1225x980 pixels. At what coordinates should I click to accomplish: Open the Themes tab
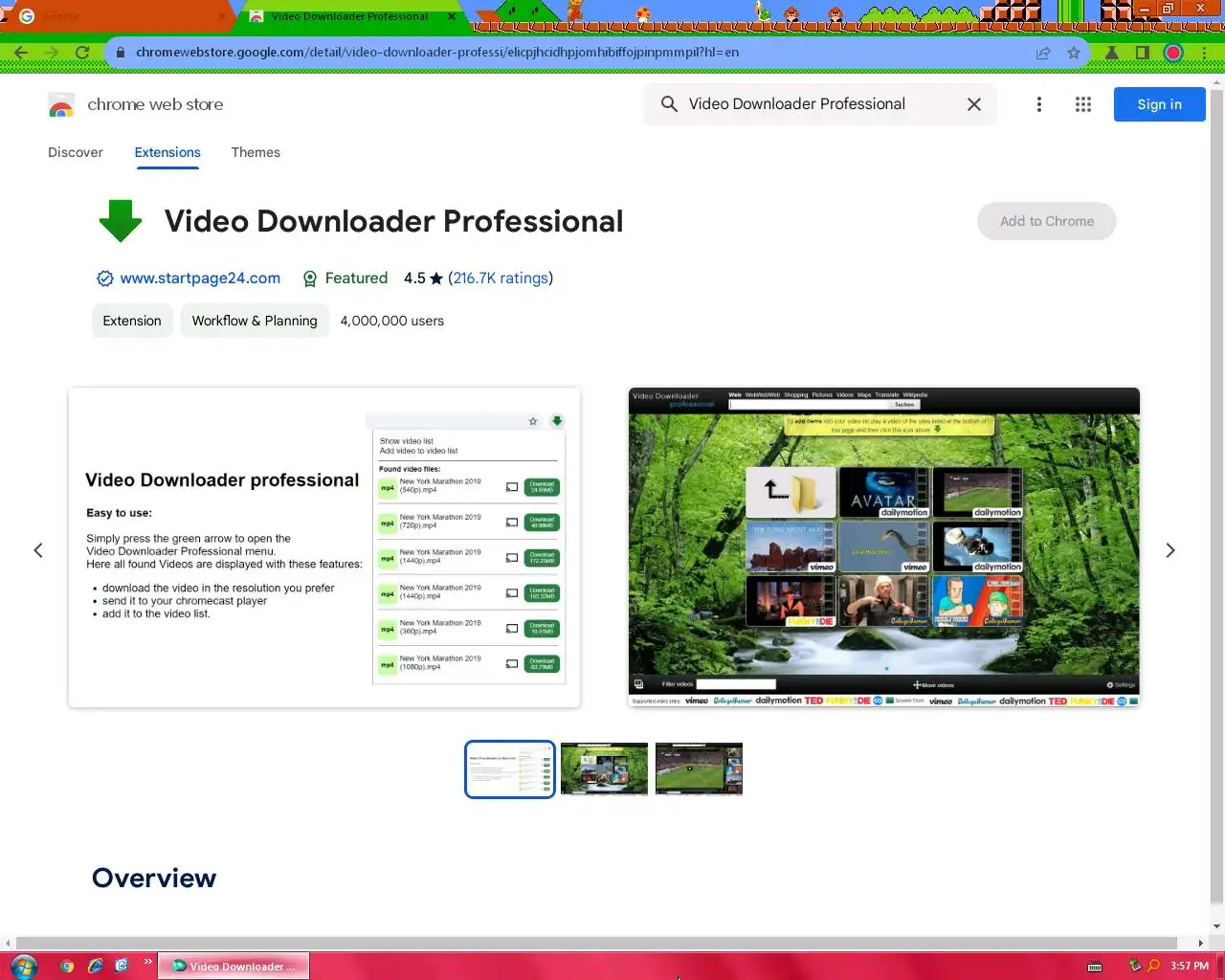pos(256,152)
